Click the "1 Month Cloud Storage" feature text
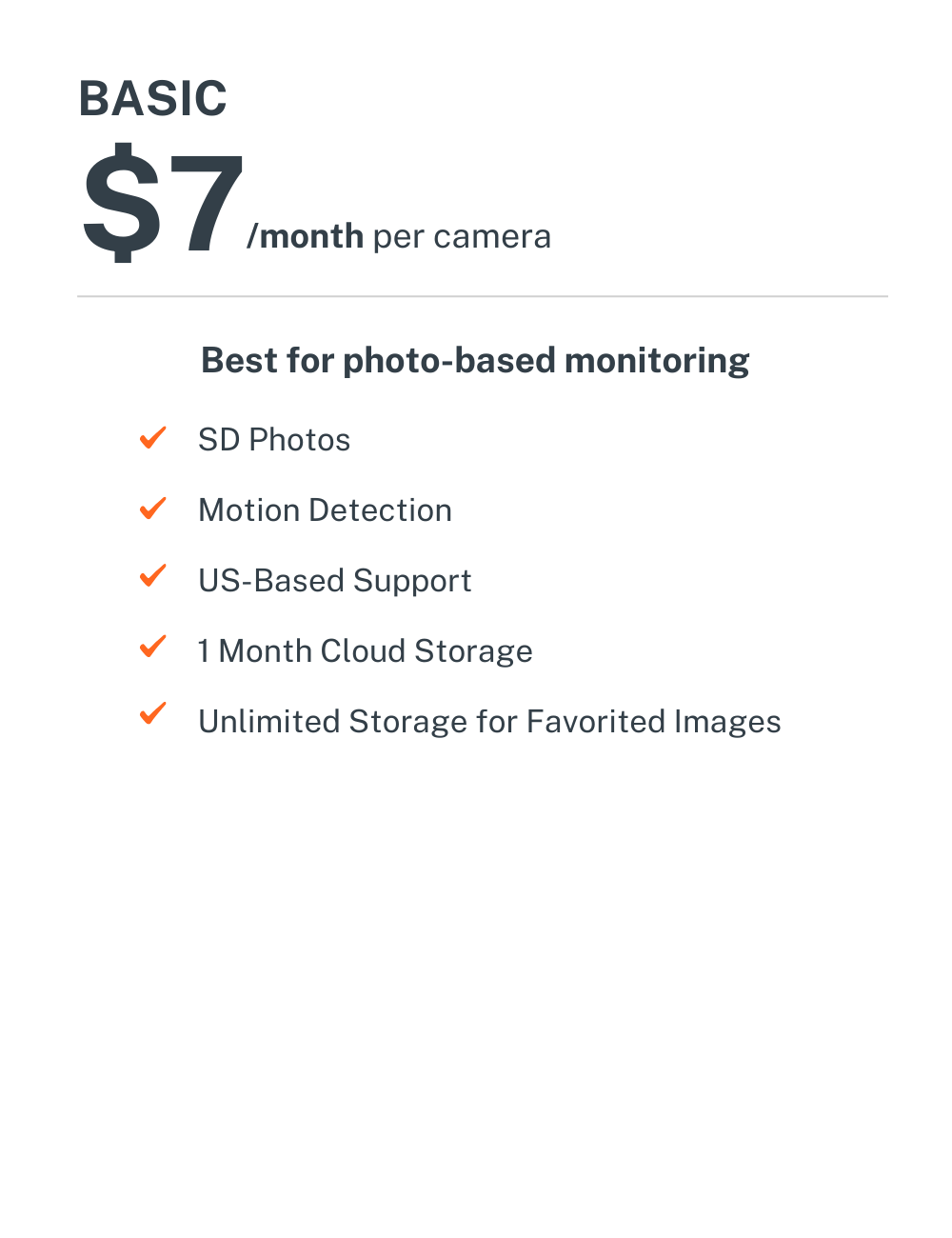The width and height of the screenshot is (952, 1238). tap(365, 651)
